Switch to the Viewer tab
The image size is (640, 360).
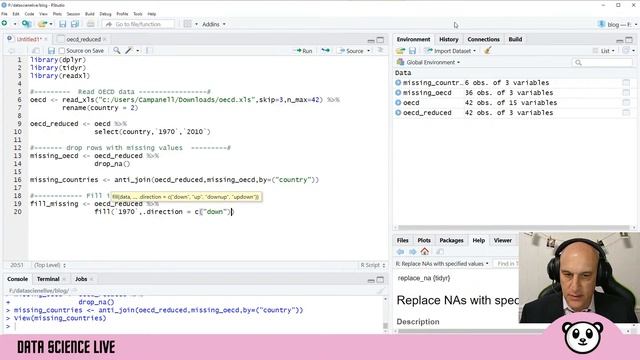502,240
